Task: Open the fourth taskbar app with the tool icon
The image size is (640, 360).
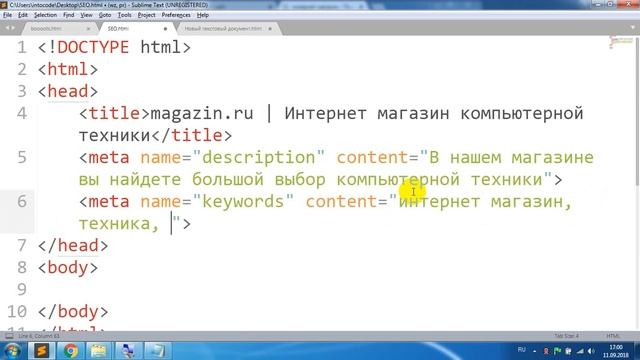Action: 128,351
